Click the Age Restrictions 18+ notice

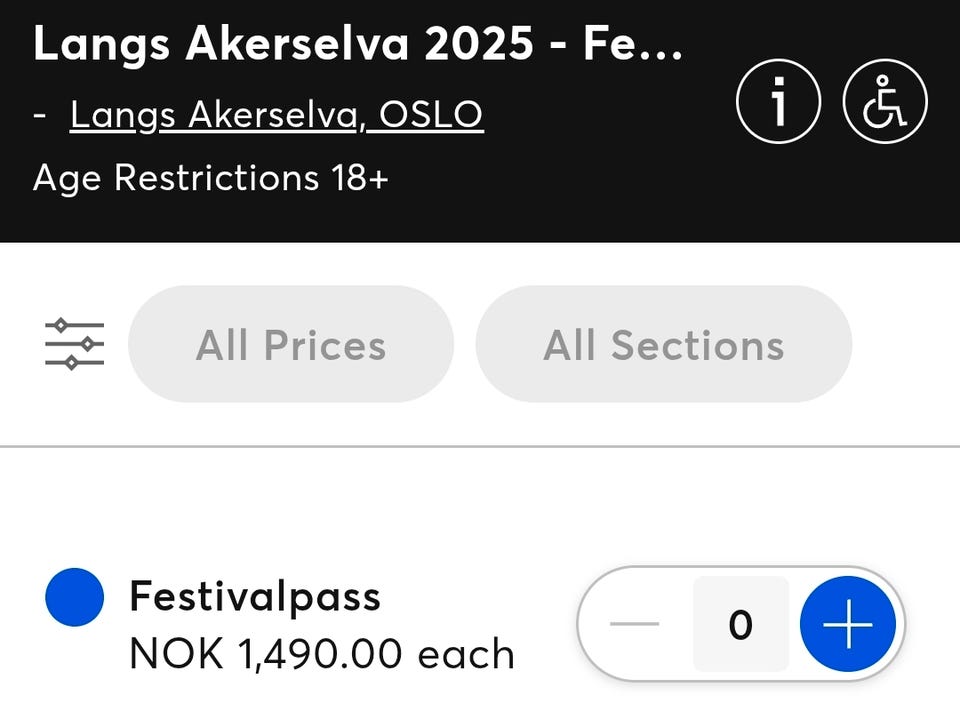click(x=210, y=178)
